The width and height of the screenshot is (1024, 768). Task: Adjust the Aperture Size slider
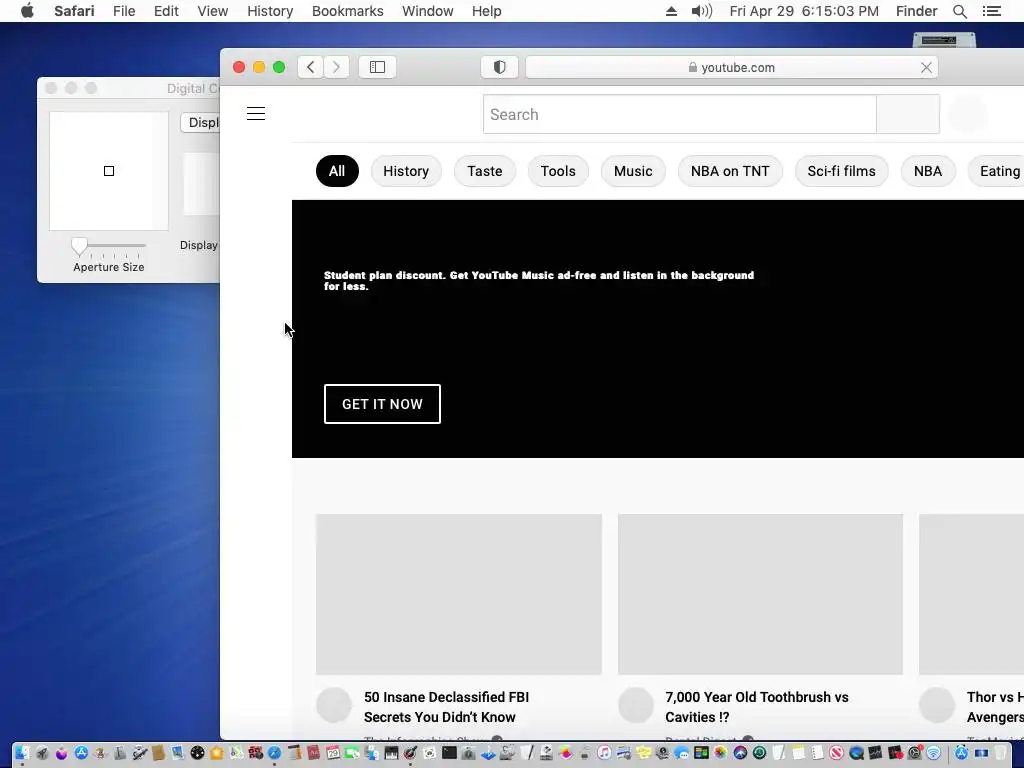tap(79, 246)
